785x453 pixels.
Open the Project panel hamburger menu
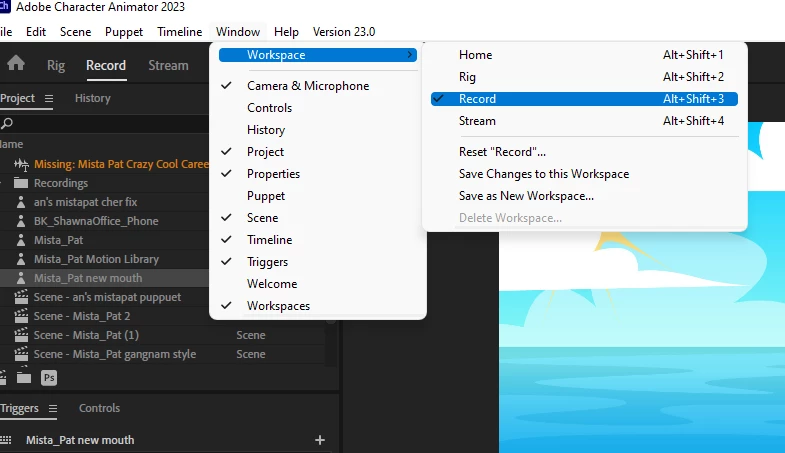(49, 99)
